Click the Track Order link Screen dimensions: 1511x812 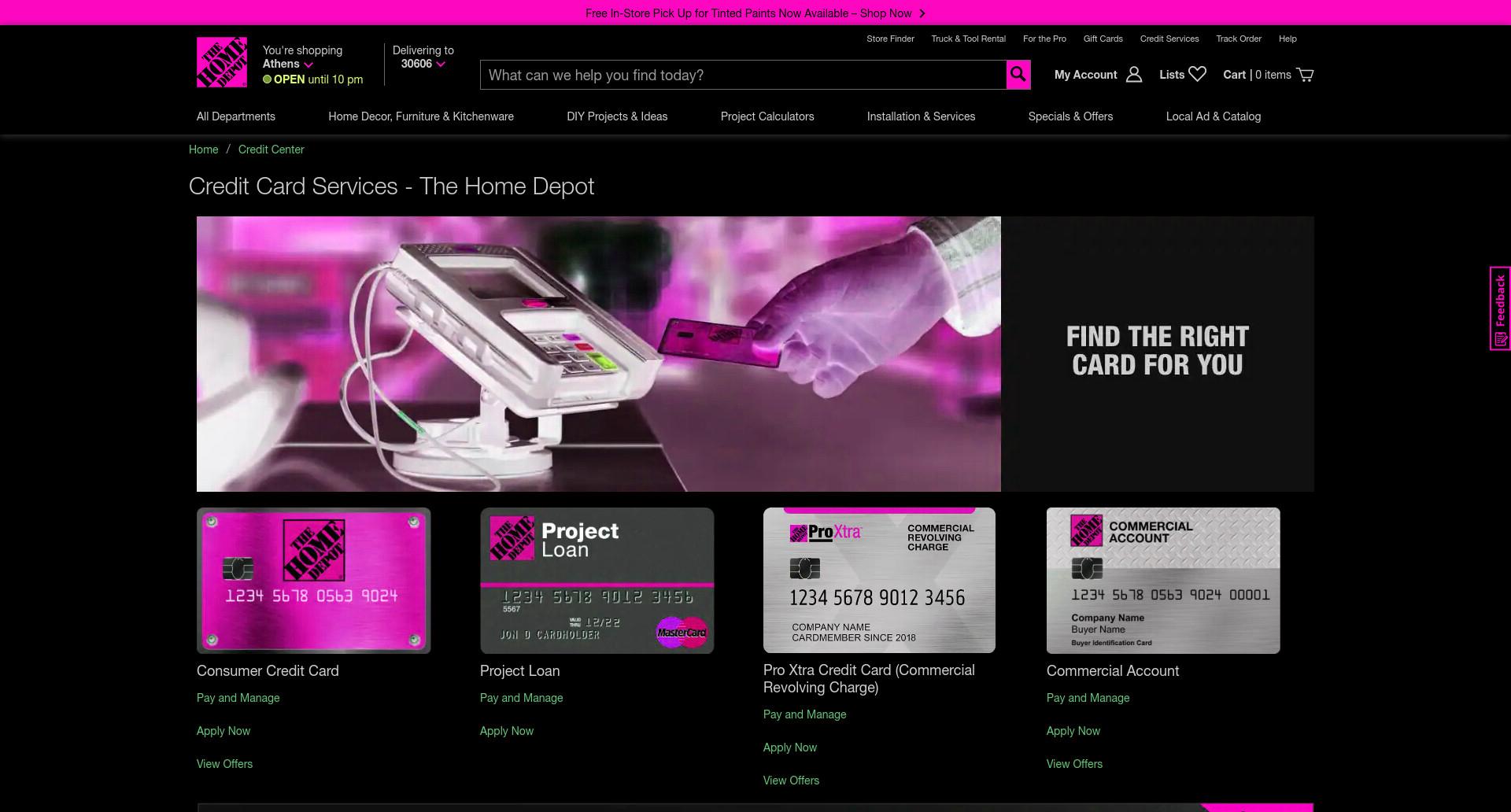(x=1239, y=39)
